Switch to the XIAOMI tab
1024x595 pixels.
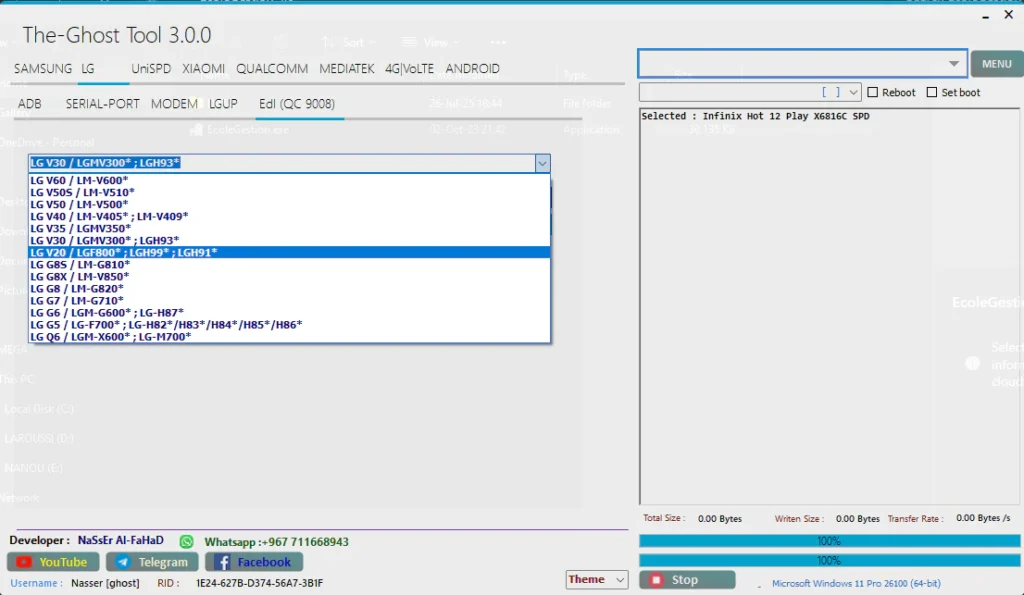coord(203,69)
